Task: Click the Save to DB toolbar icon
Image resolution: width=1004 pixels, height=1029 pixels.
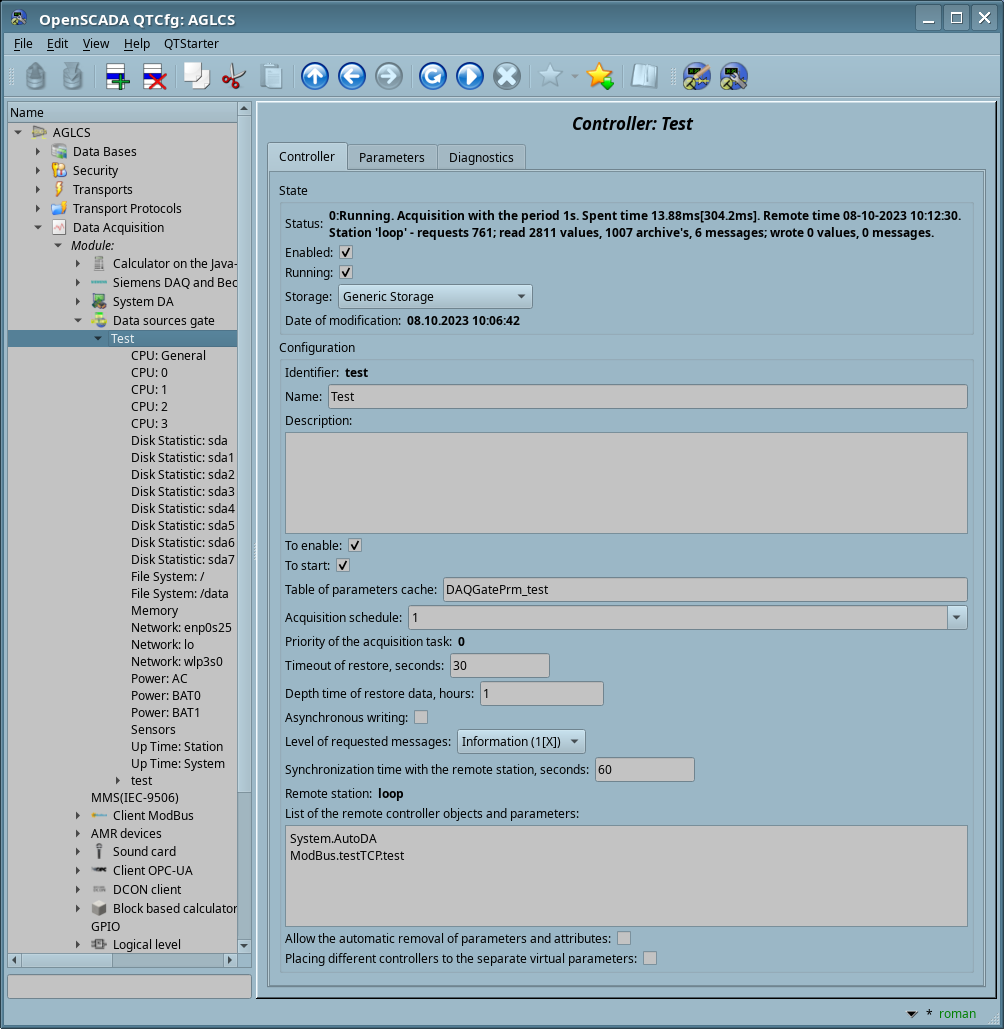Action: click(73, 76)
